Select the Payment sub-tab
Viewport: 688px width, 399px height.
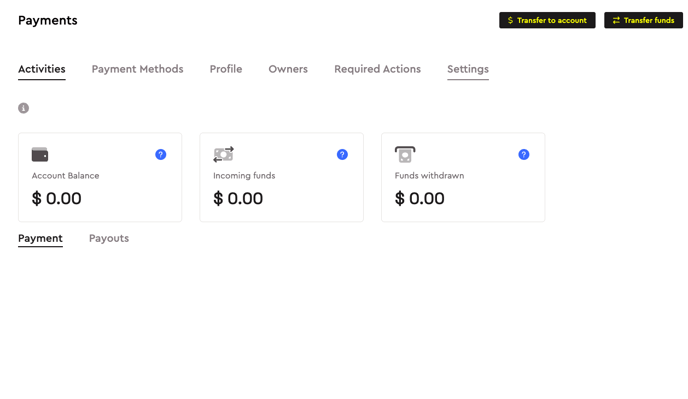(x=40, y=238)
